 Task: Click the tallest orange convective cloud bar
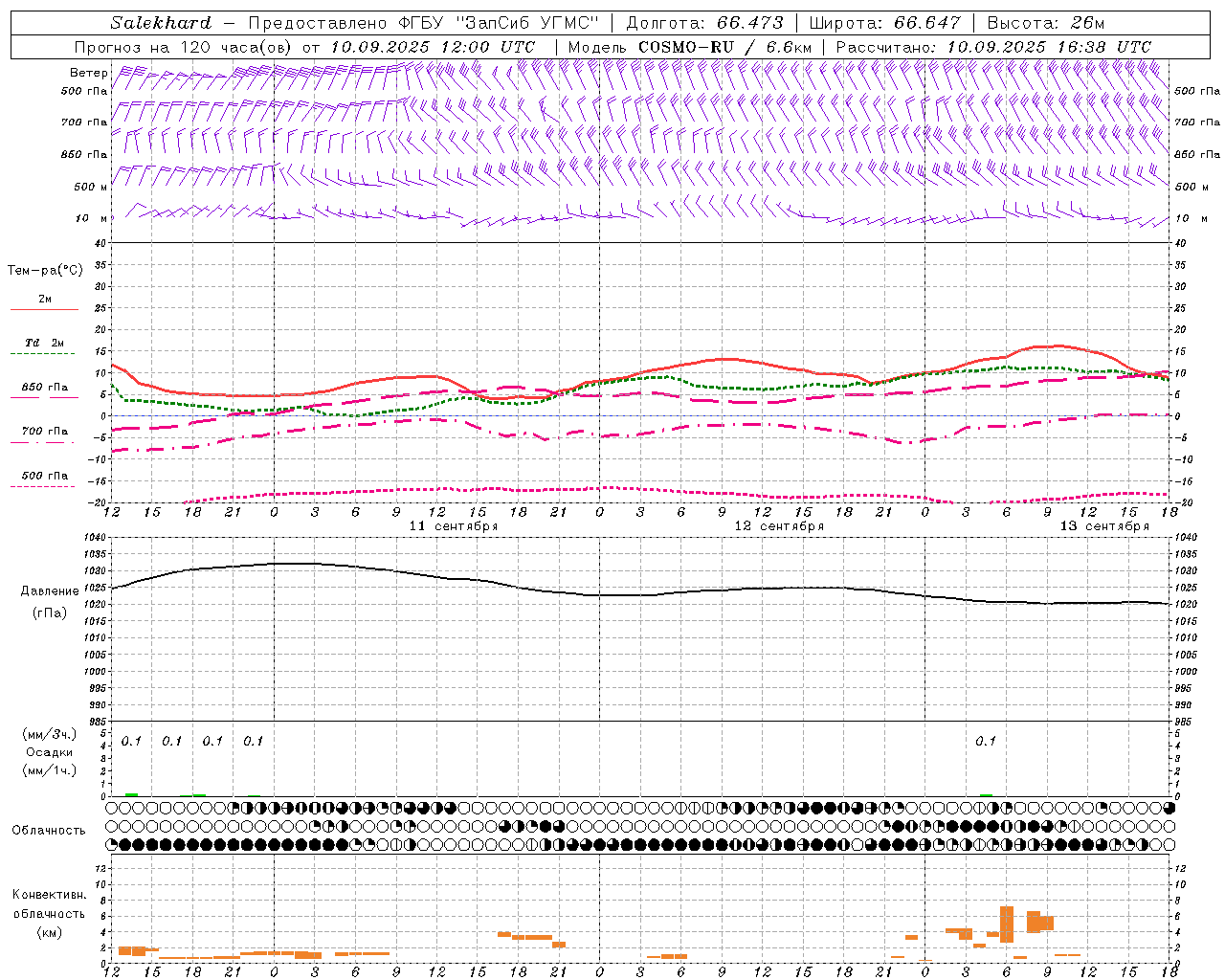click(1007, 924)
